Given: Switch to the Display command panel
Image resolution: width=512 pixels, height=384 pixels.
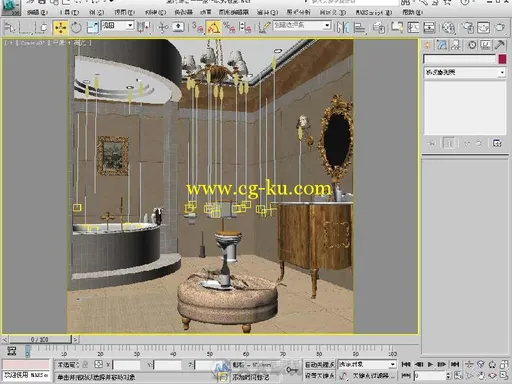Looking at the screenshot, I should tap(486, 45).
